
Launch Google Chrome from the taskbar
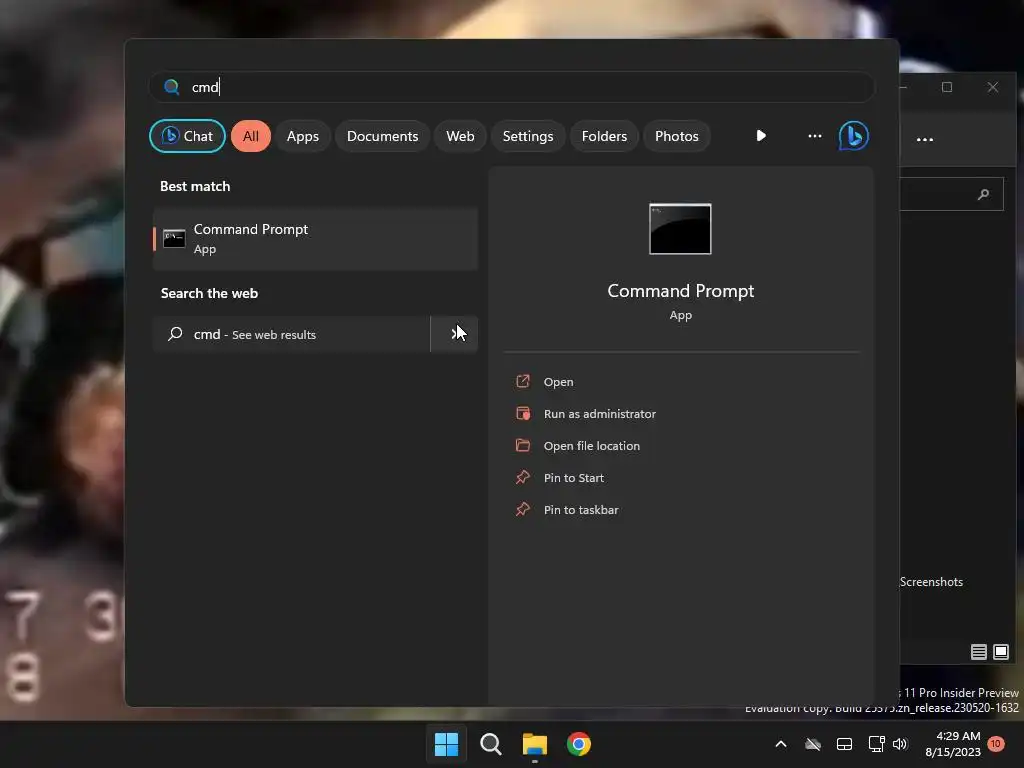[x=579, y=744]
